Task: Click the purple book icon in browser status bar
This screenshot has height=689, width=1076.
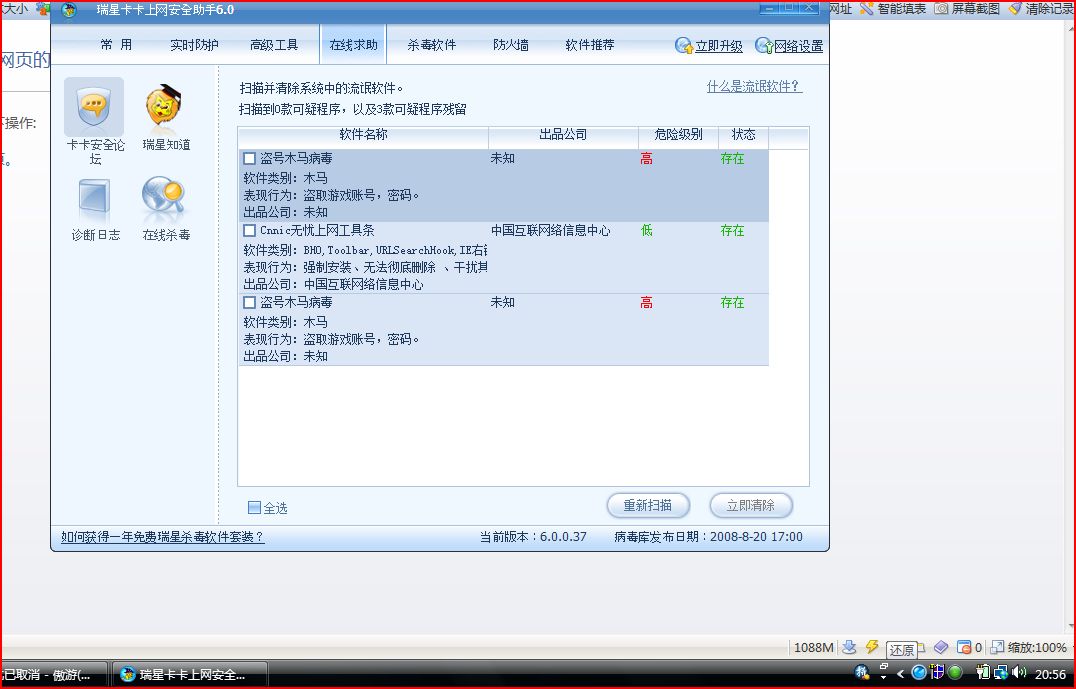Action: coord(941,647)
